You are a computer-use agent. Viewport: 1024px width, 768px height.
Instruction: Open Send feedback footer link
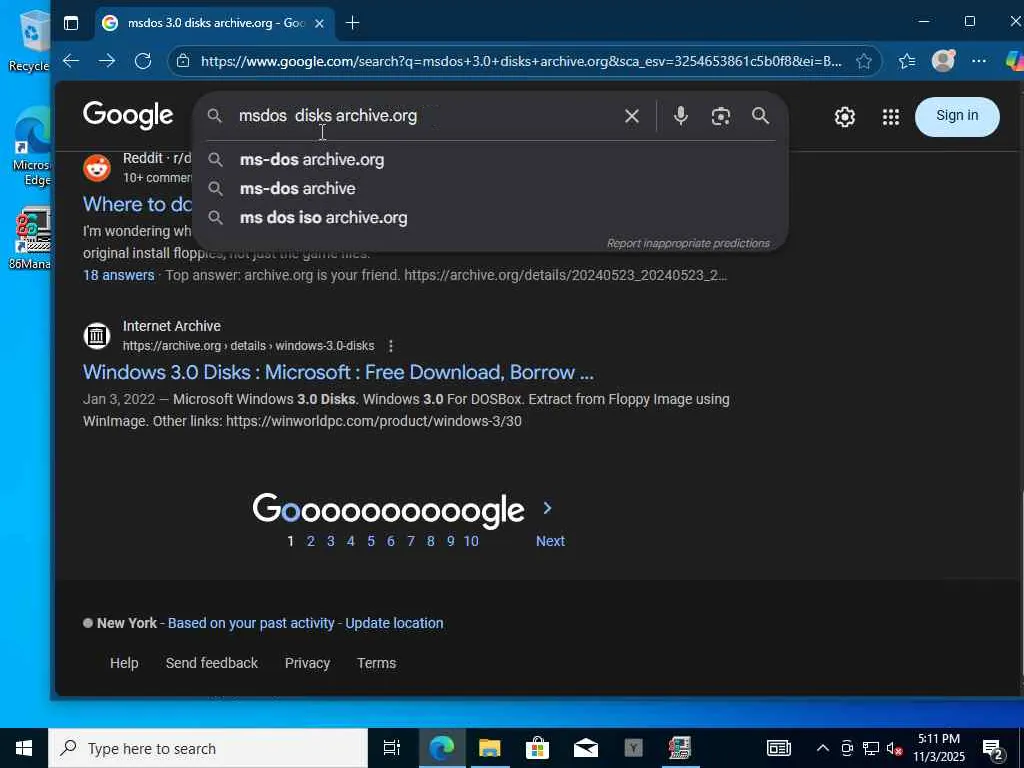click(x=212, y=663)
